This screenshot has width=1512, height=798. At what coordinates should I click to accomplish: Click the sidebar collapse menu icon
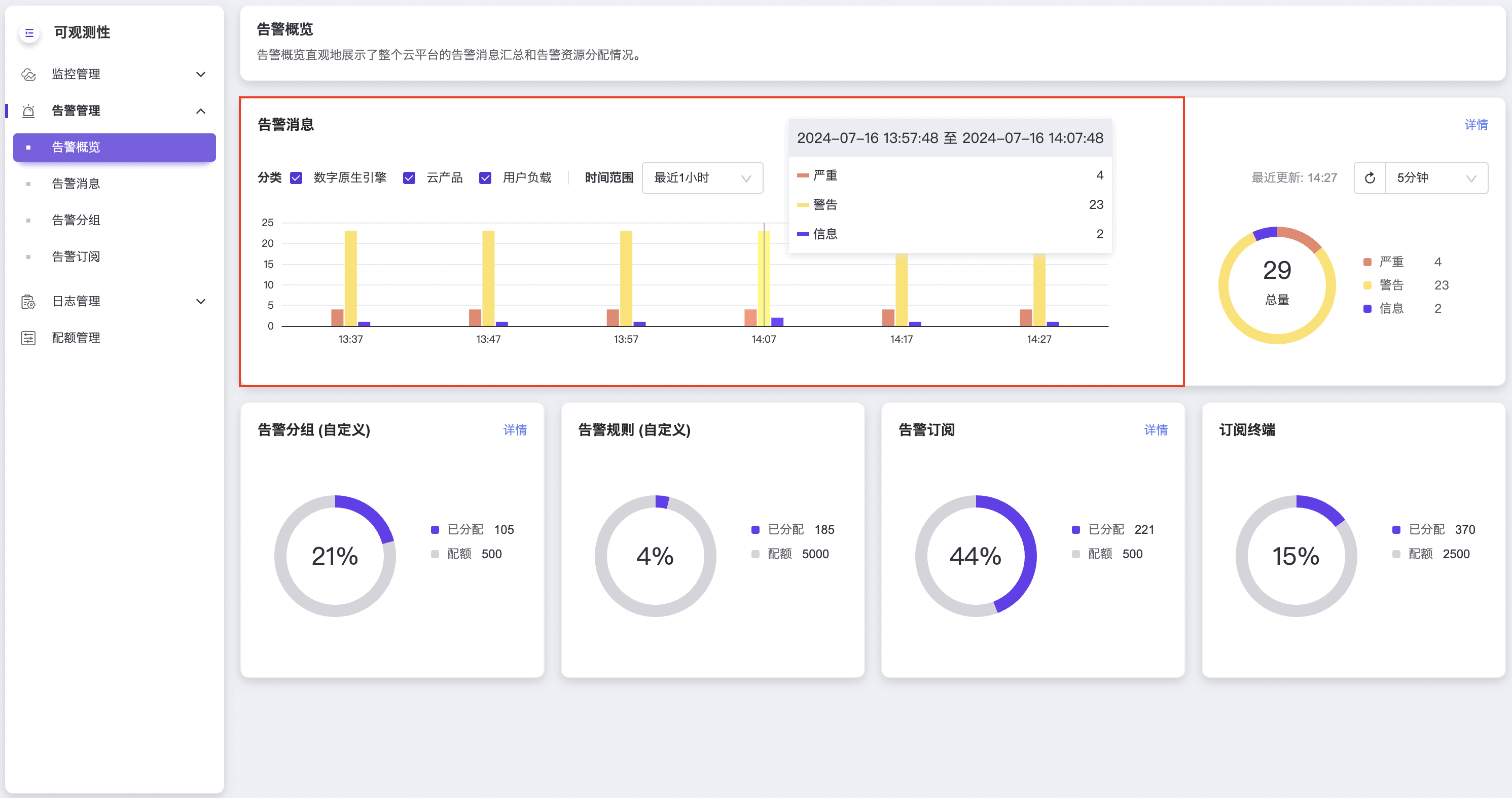29,33
